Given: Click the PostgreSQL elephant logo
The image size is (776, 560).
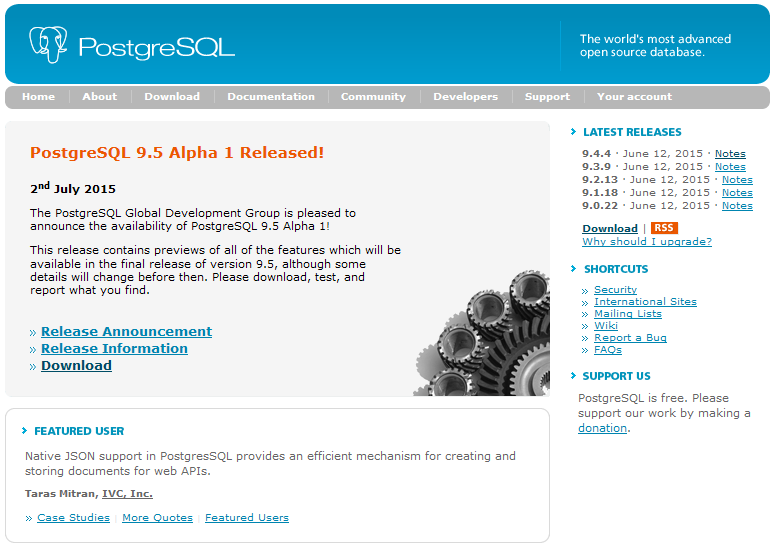Looking at the screenshot, I should pyautogui.click(x=48, y=45).
